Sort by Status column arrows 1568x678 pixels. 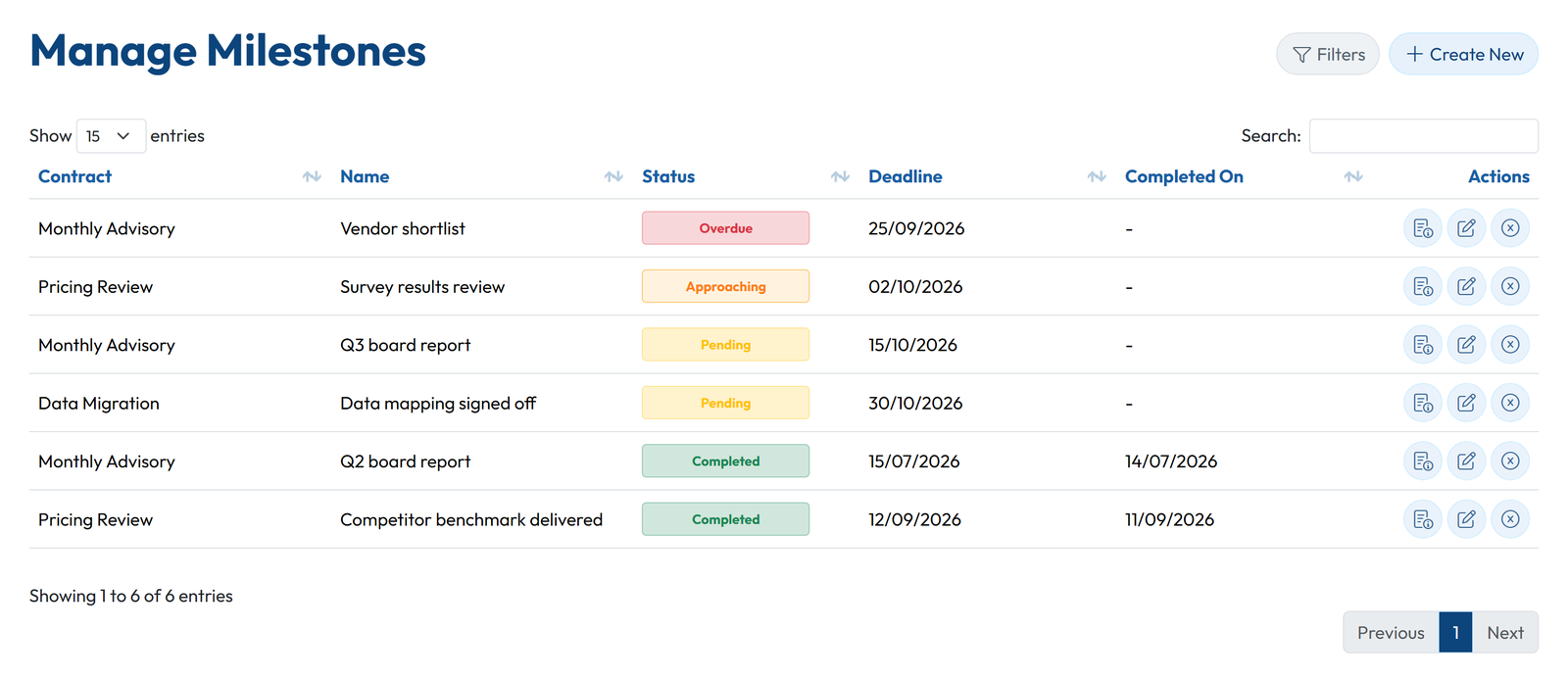(840, 176)
